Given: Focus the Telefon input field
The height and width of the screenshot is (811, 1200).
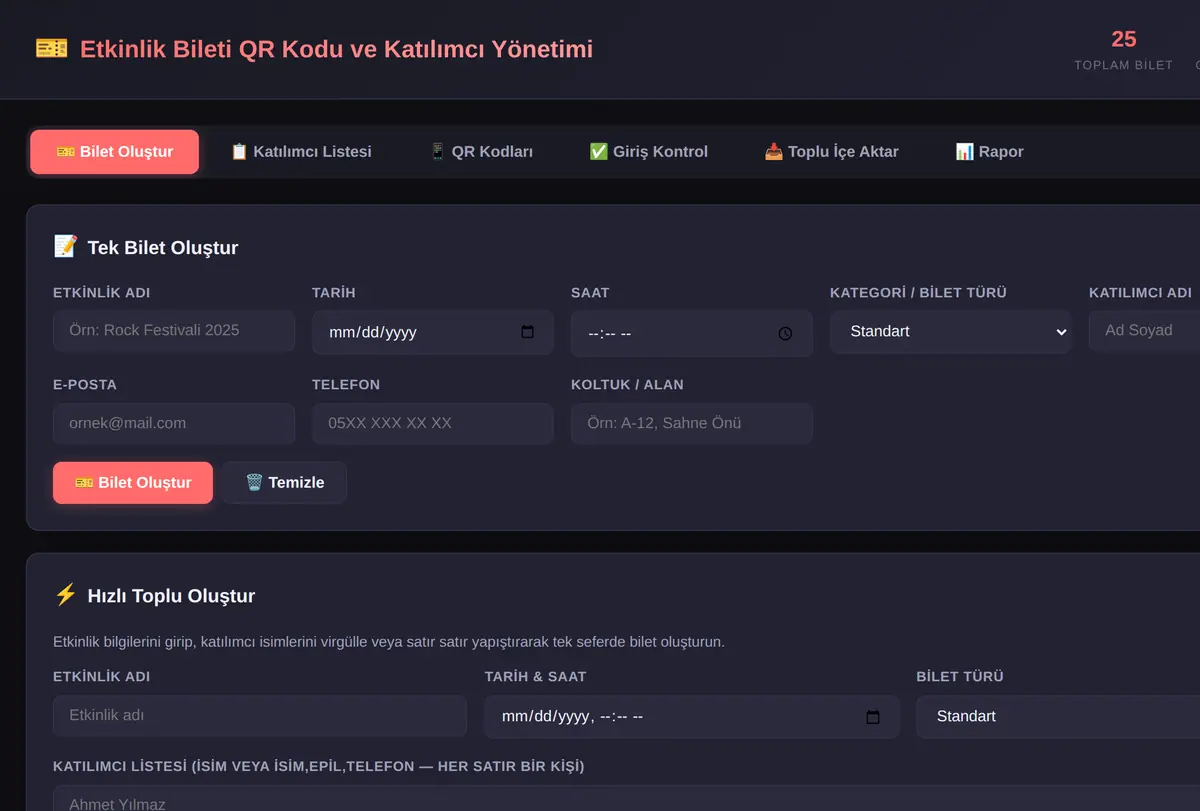Looking at the screenshot, I should (433, 424).
